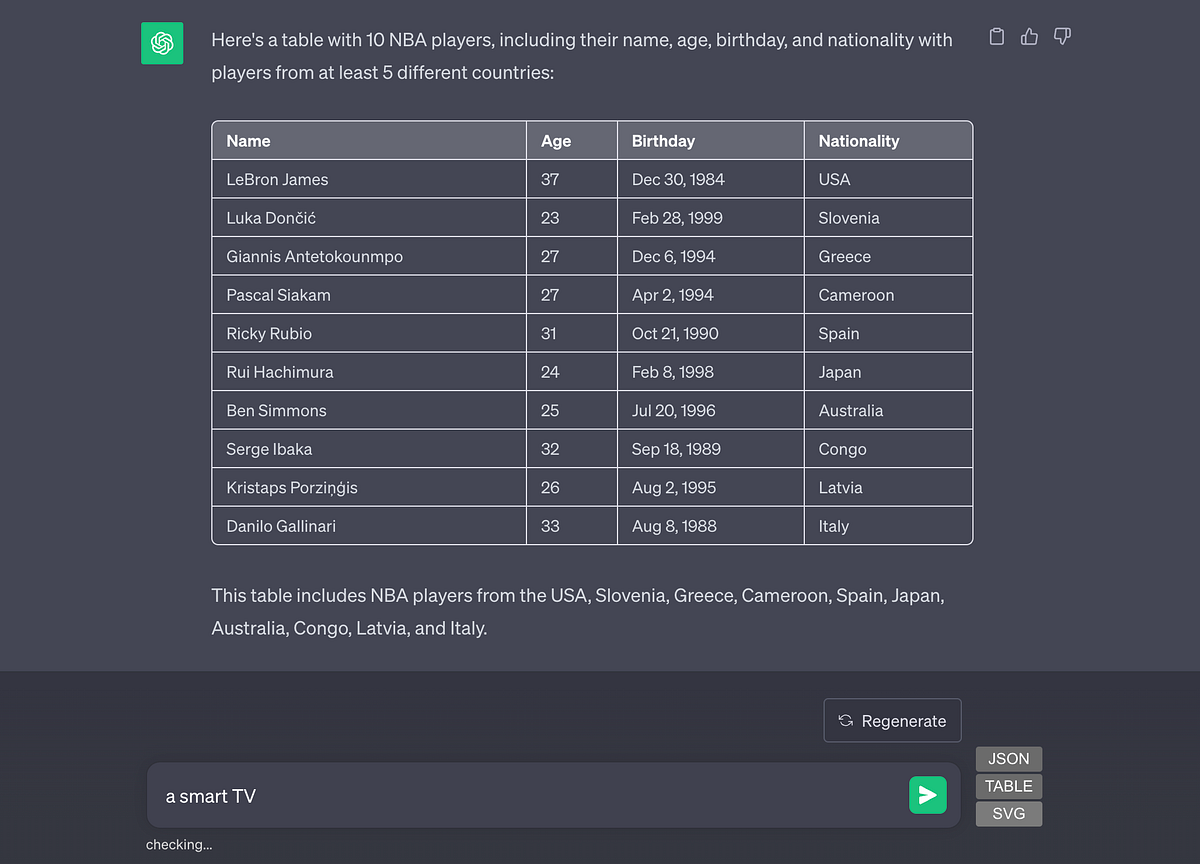The height and width of the screenshot is (864, 1200).
Task: Click the thumbs down icon
Action: (1062, 37)
